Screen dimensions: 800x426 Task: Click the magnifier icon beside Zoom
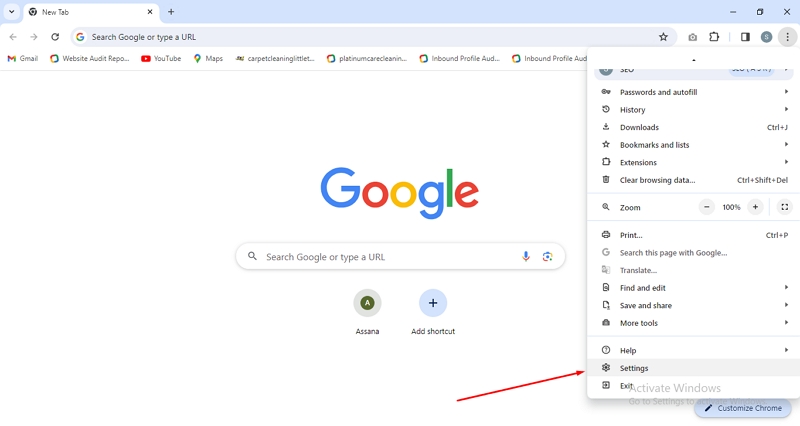606,207
